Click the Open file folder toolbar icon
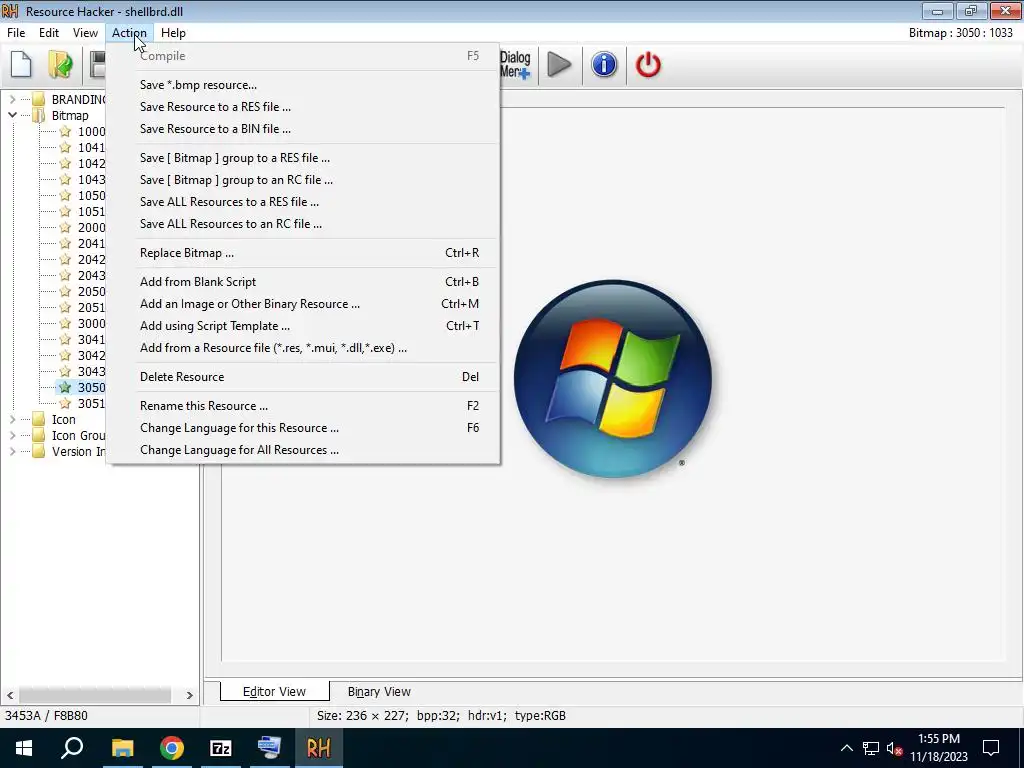The image size is (1024, 768). point(60,65)
